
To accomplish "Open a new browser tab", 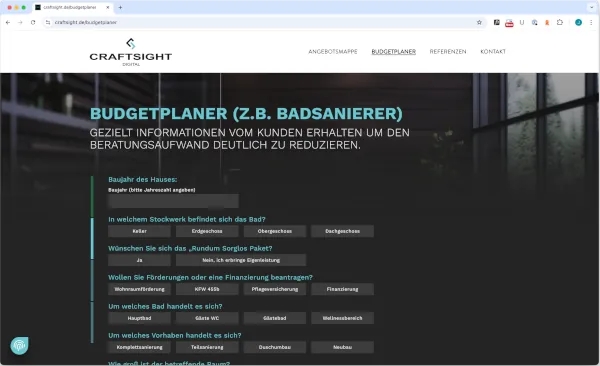I will point(120,7).
